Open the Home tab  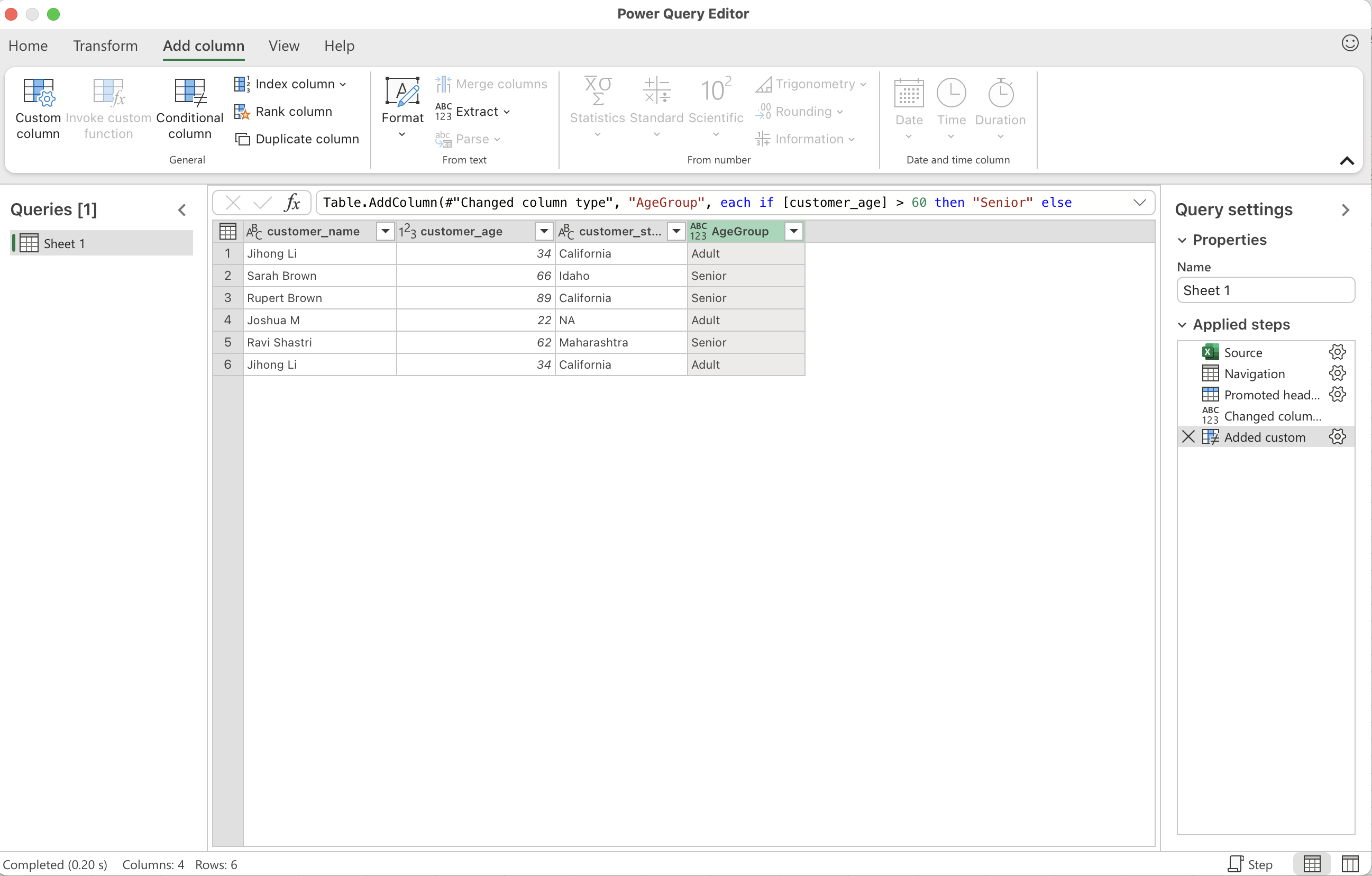28,45
